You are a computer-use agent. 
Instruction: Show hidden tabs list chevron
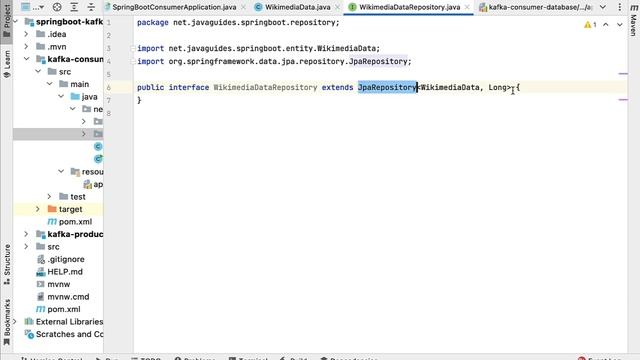pyautogui.click(x=603, y=7)
